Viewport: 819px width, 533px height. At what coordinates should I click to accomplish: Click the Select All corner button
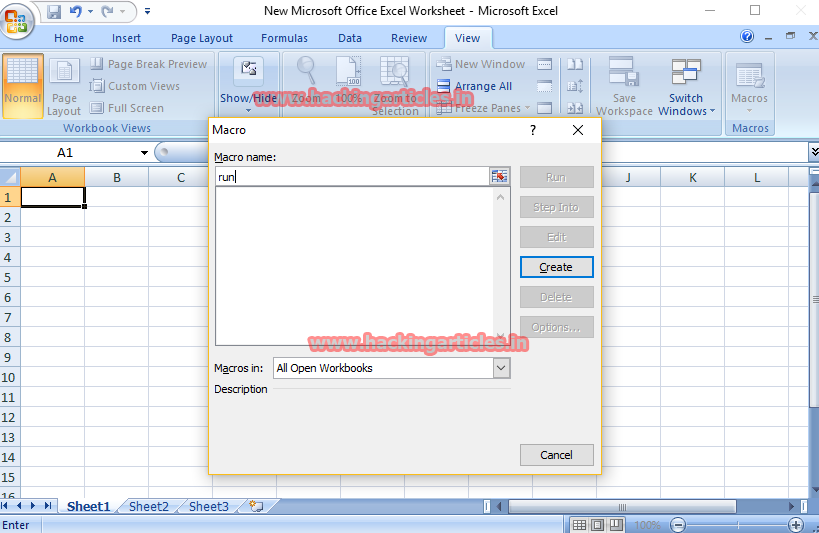point(10,177)
